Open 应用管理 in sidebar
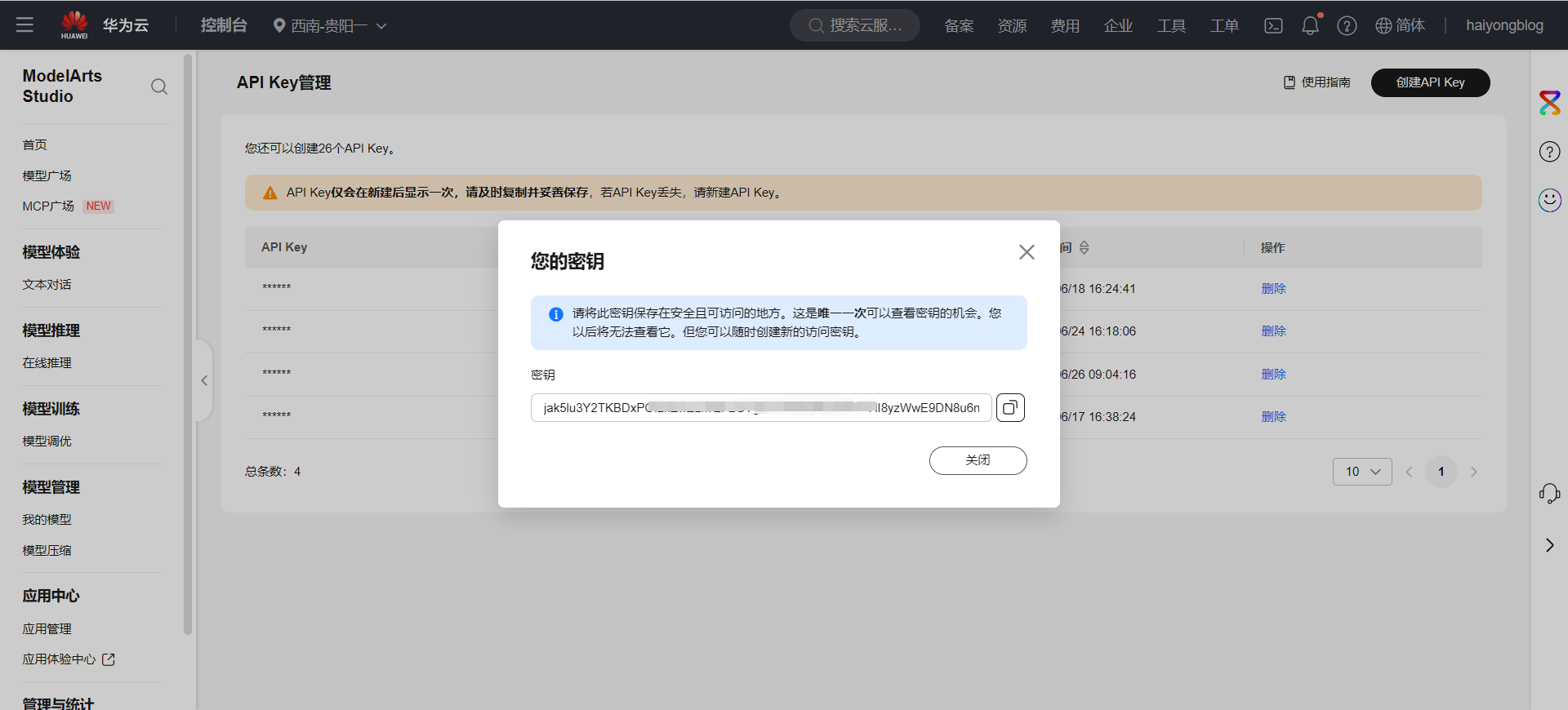This screenshot has height=710, width=1568. pos(47,629)
